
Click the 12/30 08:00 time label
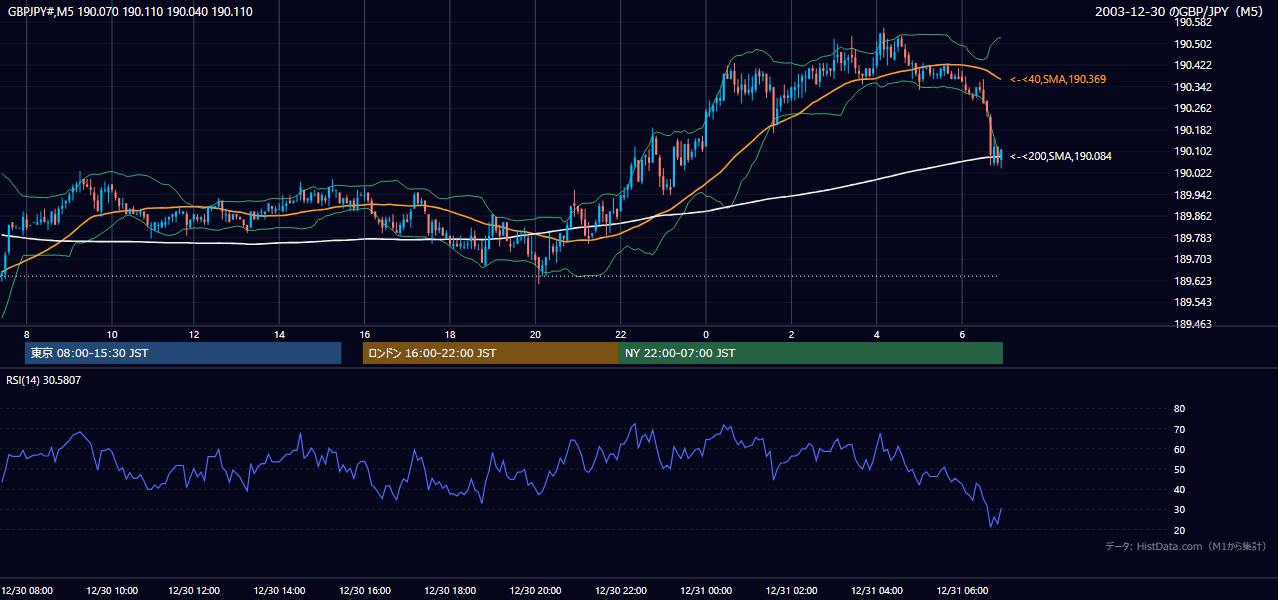pos(27,591)
